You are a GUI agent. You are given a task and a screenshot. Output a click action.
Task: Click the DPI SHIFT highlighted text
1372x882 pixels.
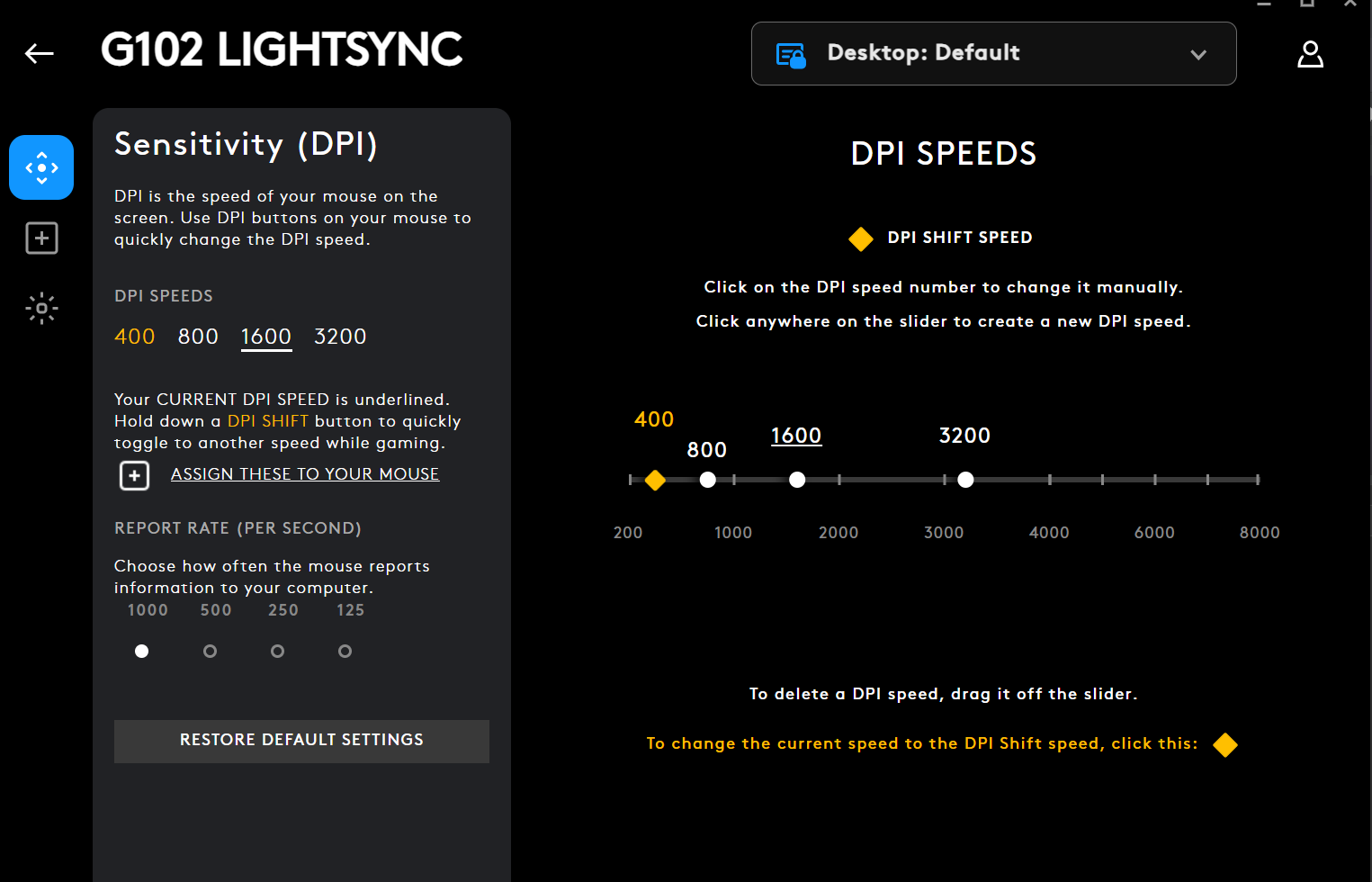[268, 421]
